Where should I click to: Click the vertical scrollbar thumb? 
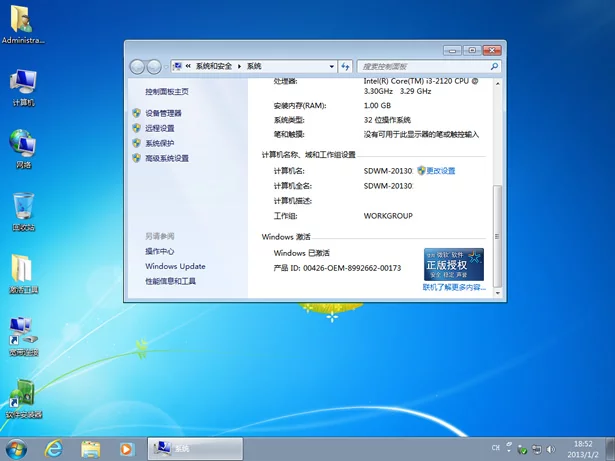coord(497,237)
